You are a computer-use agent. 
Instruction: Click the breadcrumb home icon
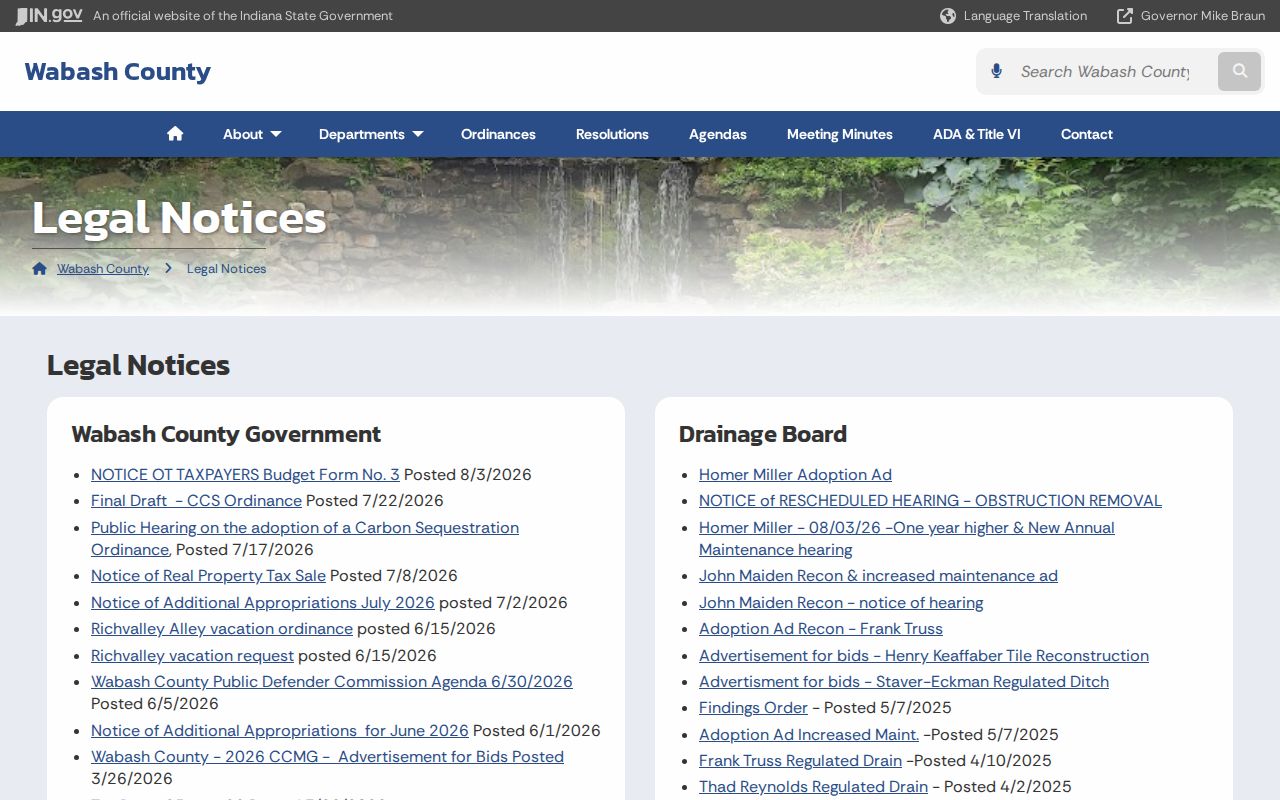tap(40, 268)
